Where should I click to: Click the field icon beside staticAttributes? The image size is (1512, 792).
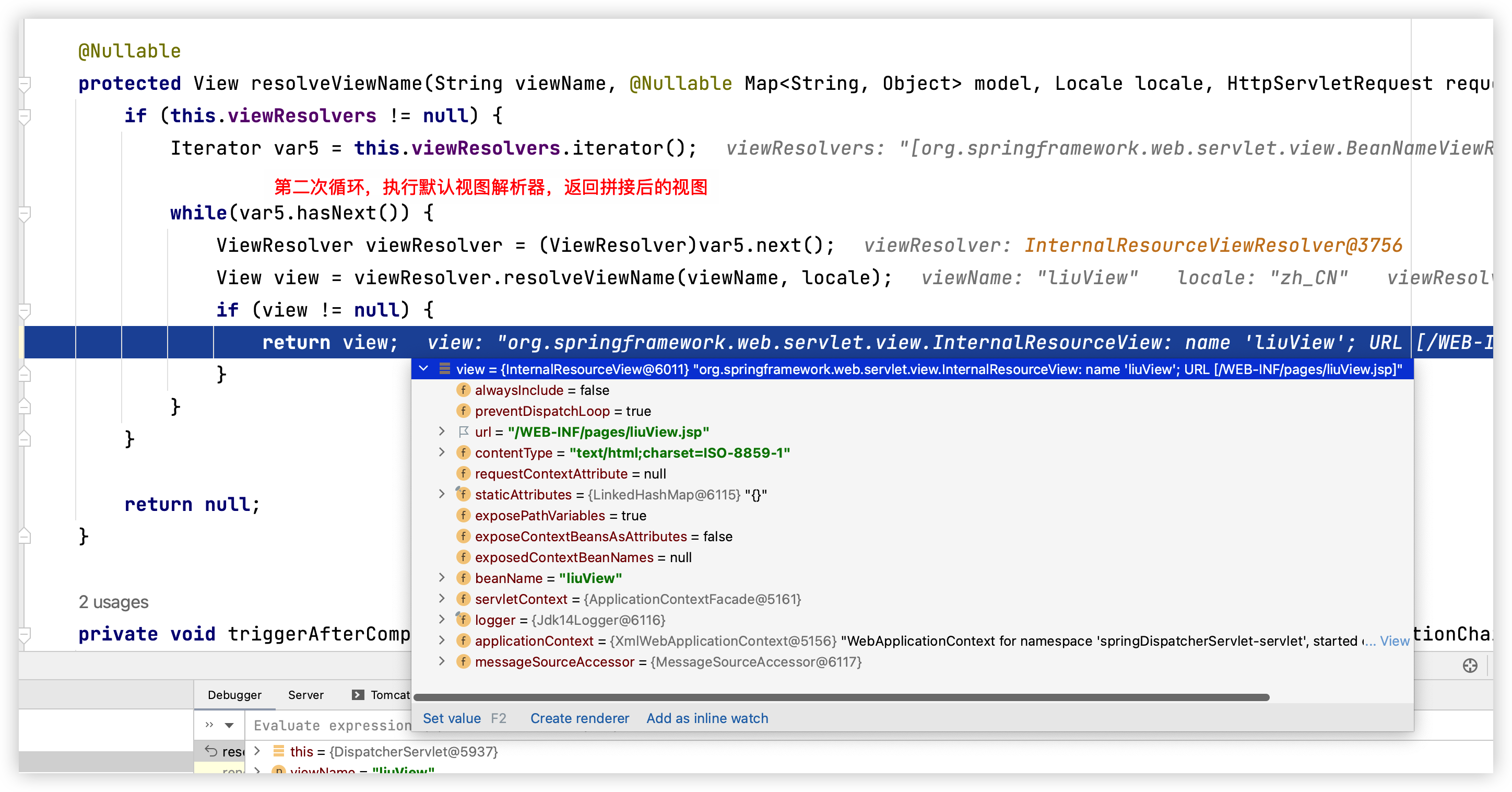[463, 494]
